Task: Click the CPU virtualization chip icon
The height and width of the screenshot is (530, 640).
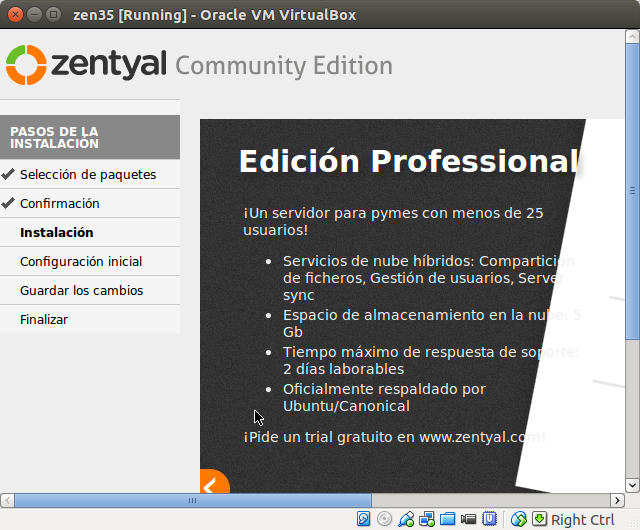Action: 489,519
